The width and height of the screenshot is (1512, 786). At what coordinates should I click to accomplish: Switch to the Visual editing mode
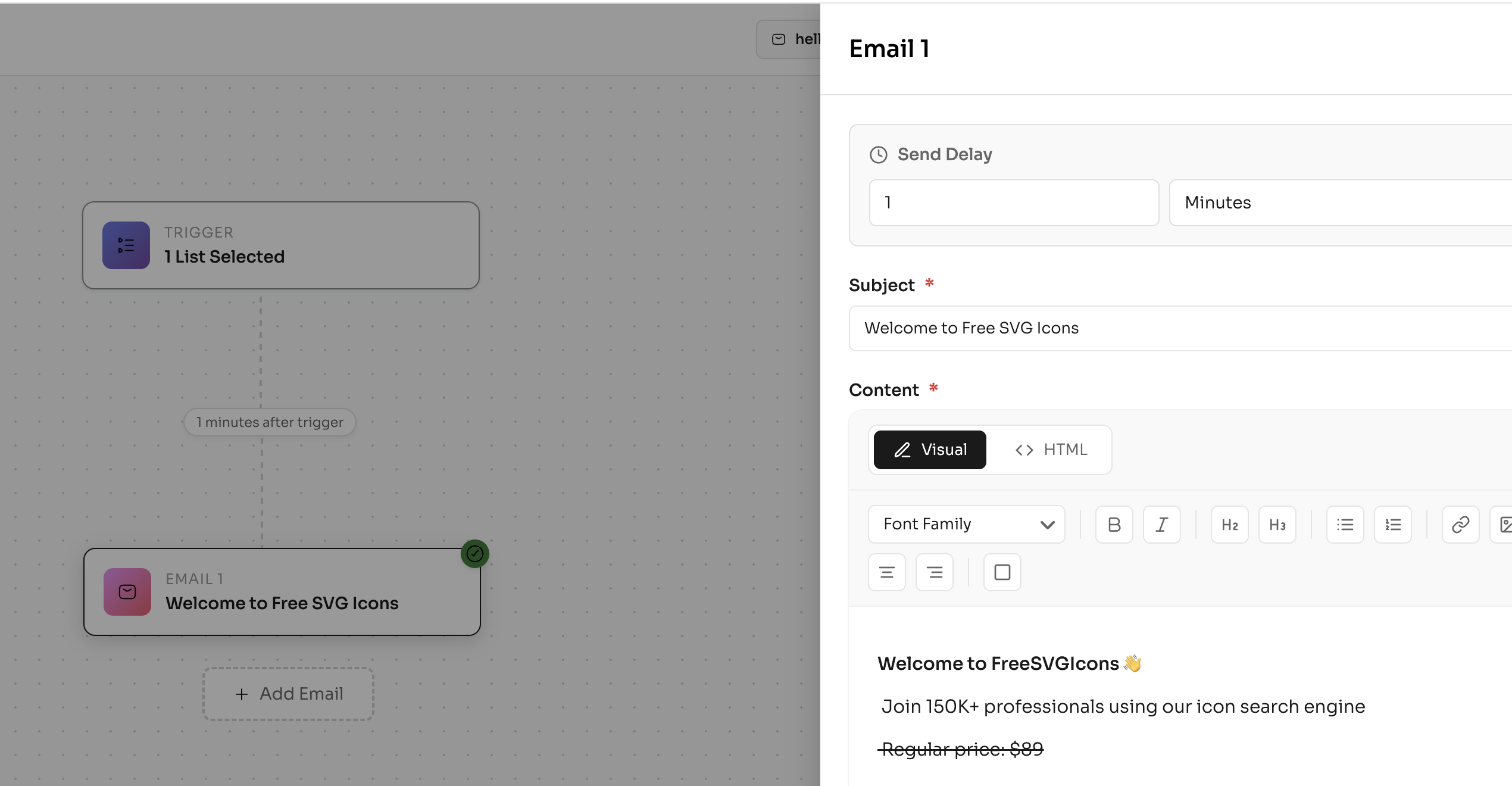click(929, 450)
